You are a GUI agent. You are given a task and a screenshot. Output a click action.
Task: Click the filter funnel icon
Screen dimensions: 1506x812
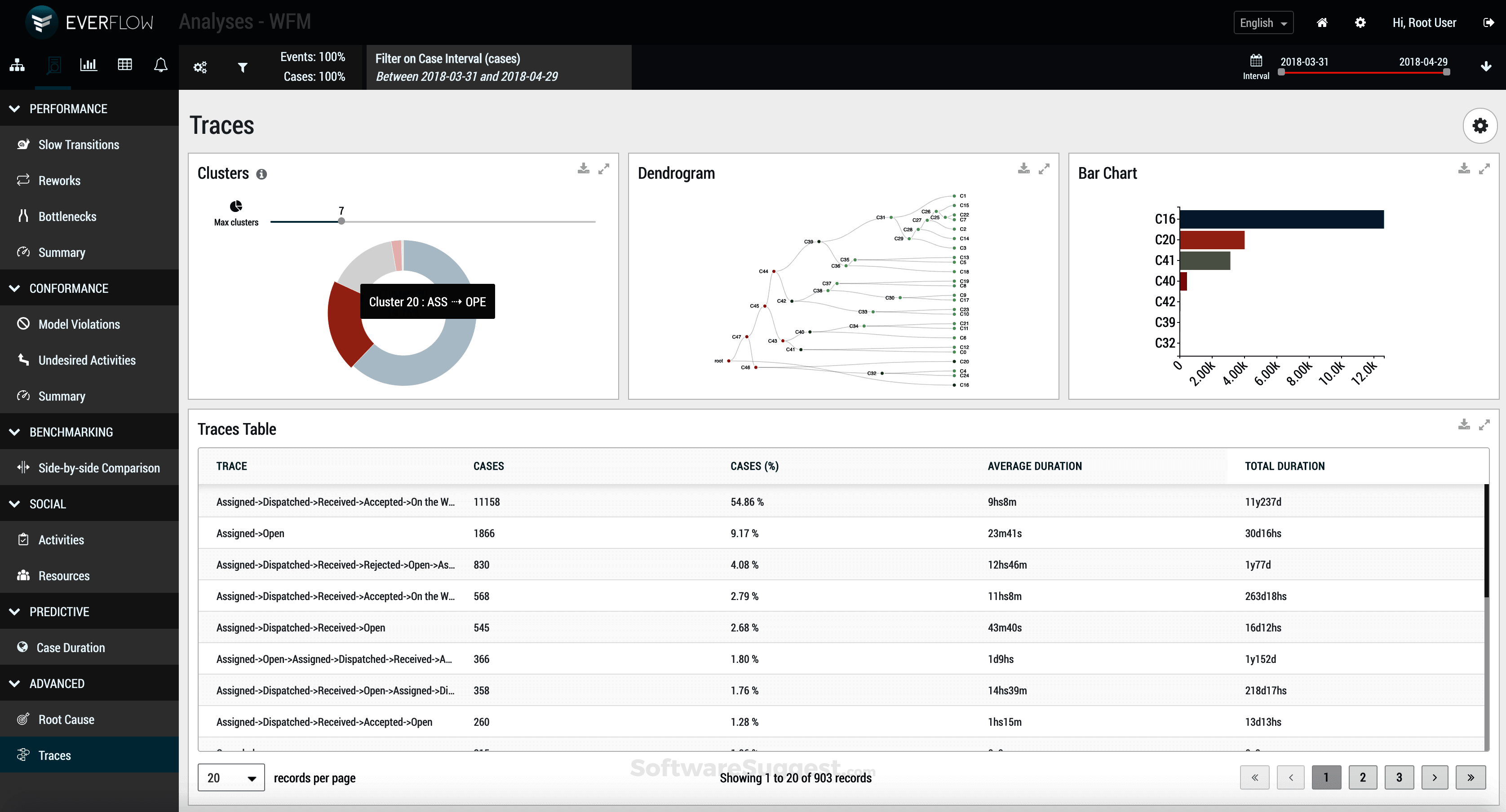[243, 67]
